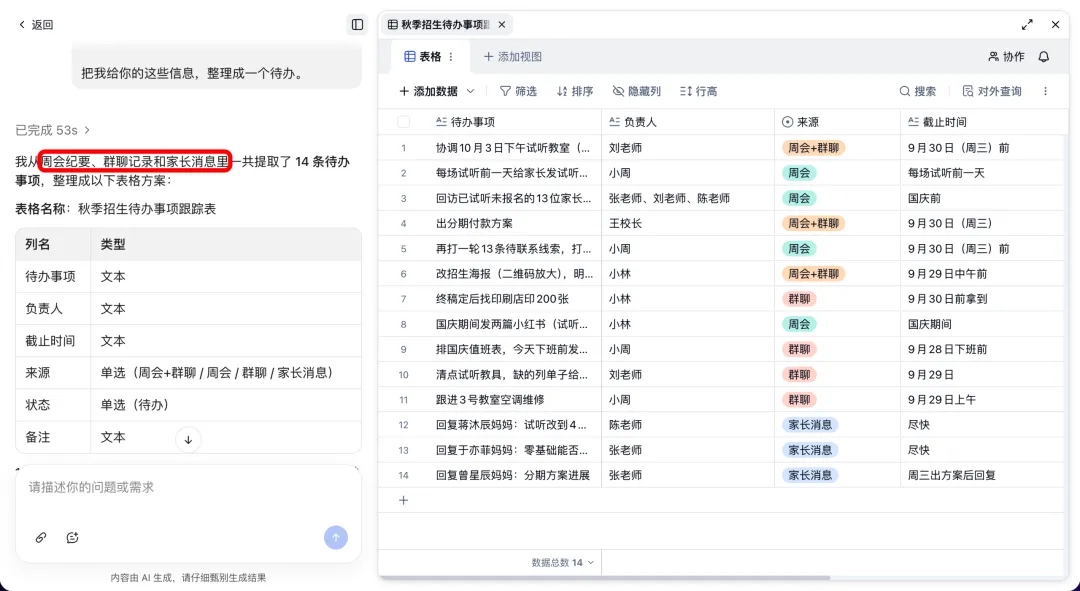Click the cell 陈老师 in row 12
The width and height of the screenshot is (1080, 591).
click(x=687, y=425)
